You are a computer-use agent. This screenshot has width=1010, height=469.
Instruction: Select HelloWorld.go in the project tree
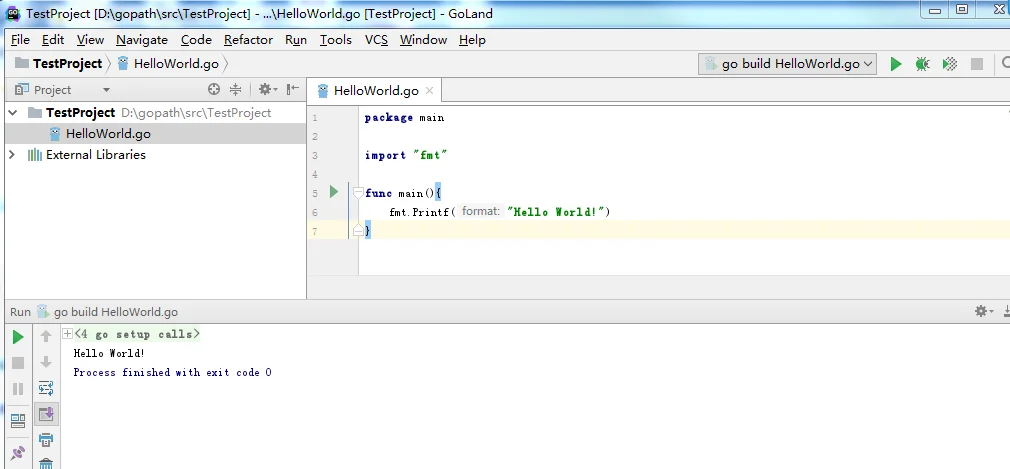tap(108, 134)
